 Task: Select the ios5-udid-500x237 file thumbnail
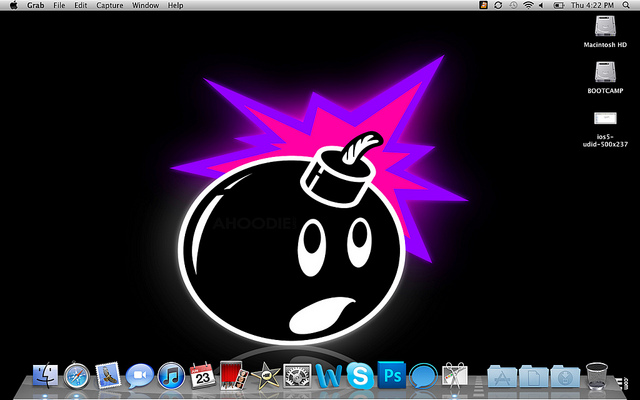pos(605,118)
